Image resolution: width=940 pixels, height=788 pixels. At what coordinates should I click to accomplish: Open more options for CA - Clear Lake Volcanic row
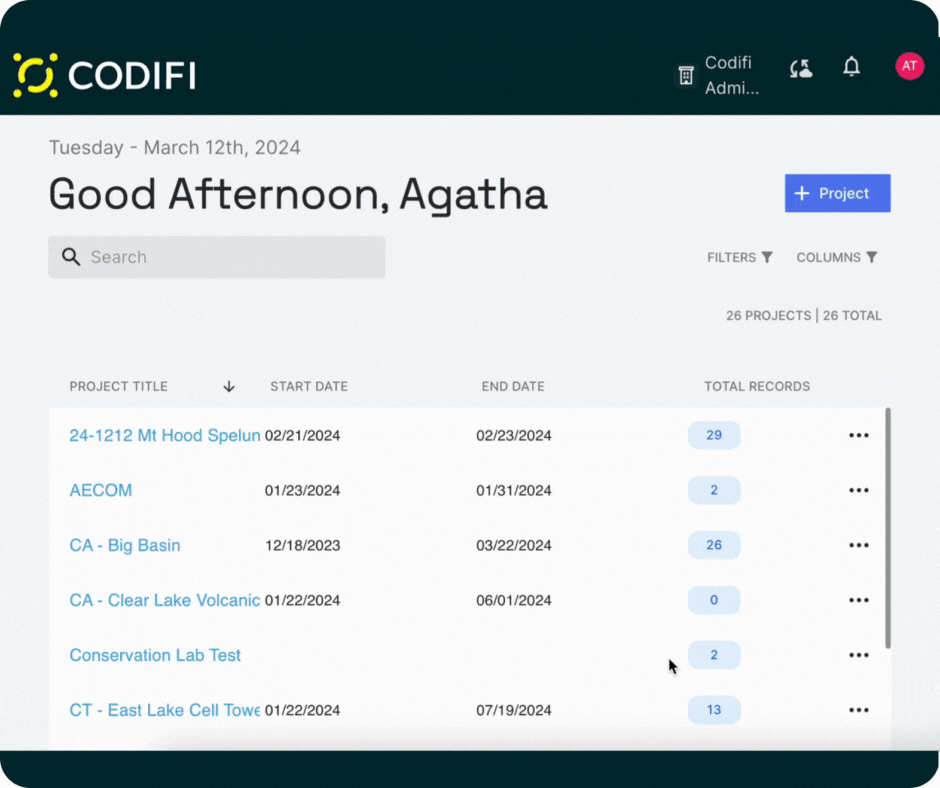pyautogui.click(x=858, y=600)
